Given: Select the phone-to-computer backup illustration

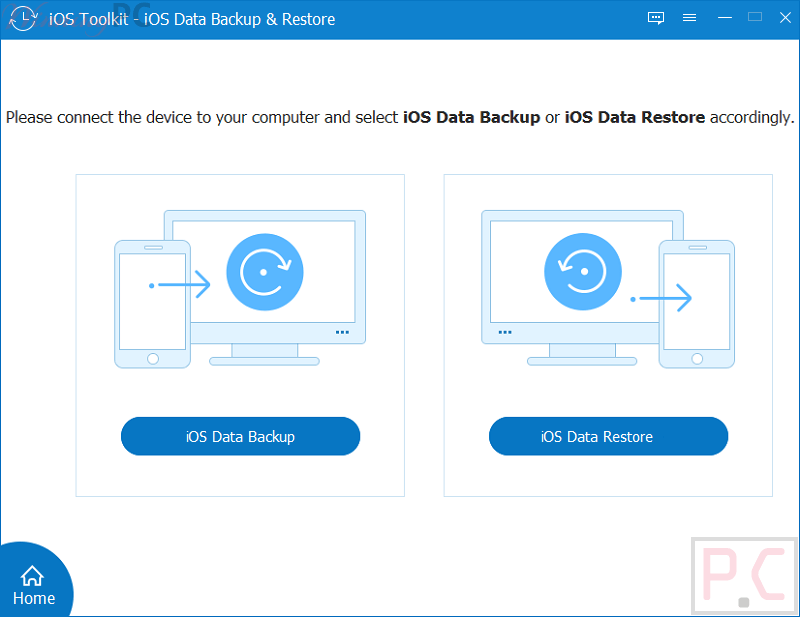Looking at the screenshot, I should (240, 289).
